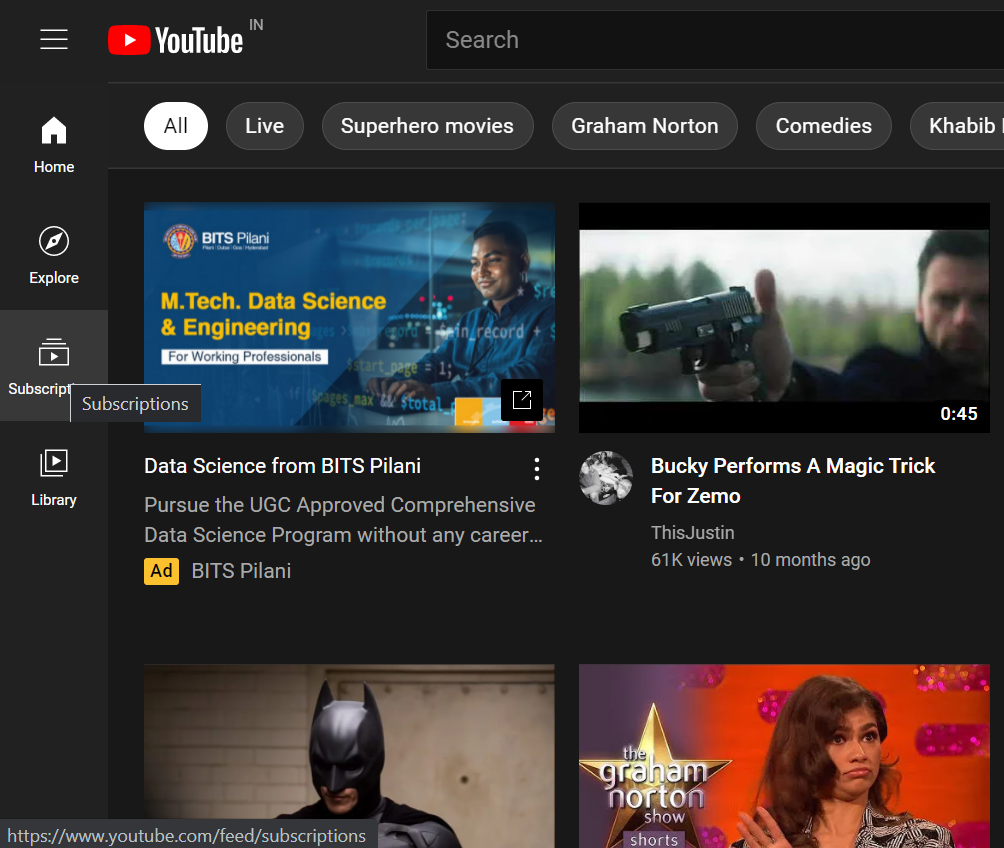Click BITS Pilani advertiser name

(241, 571)
